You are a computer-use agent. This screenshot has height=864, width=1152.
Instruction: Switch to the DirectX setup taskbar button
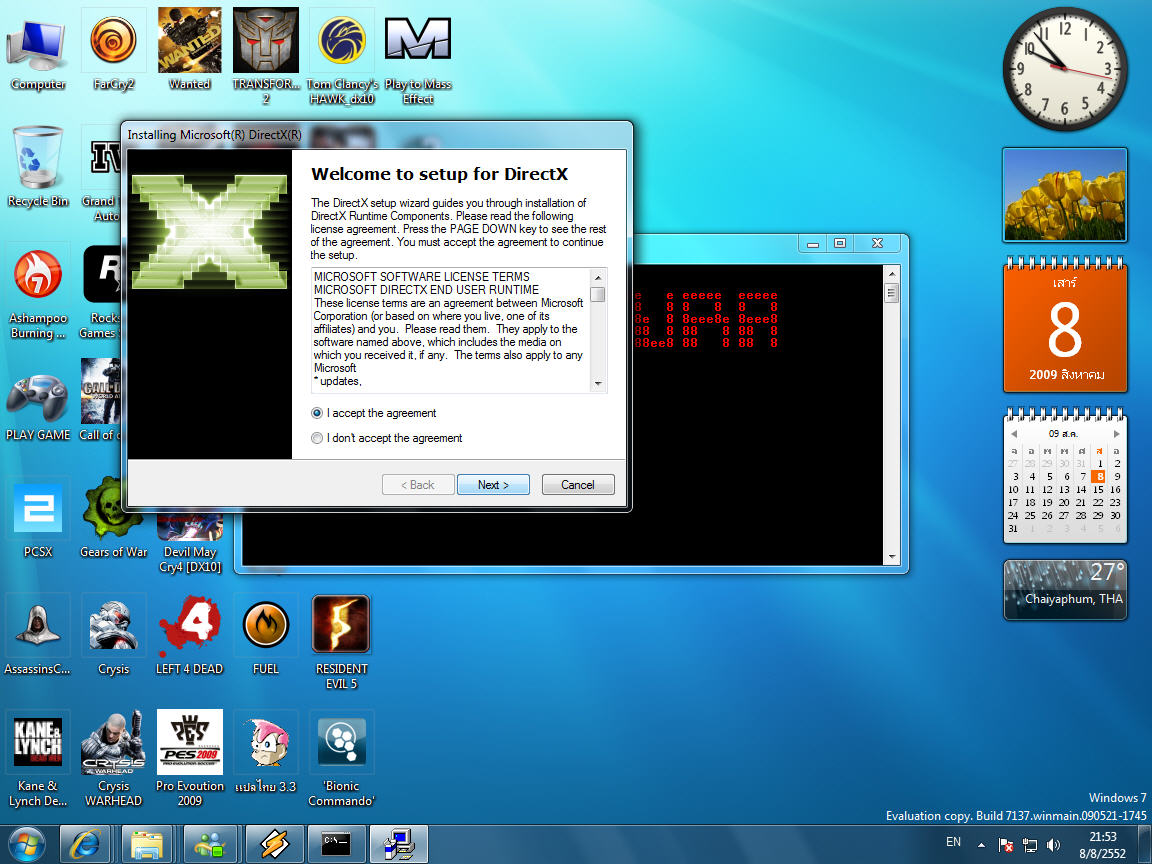(399, 845)
